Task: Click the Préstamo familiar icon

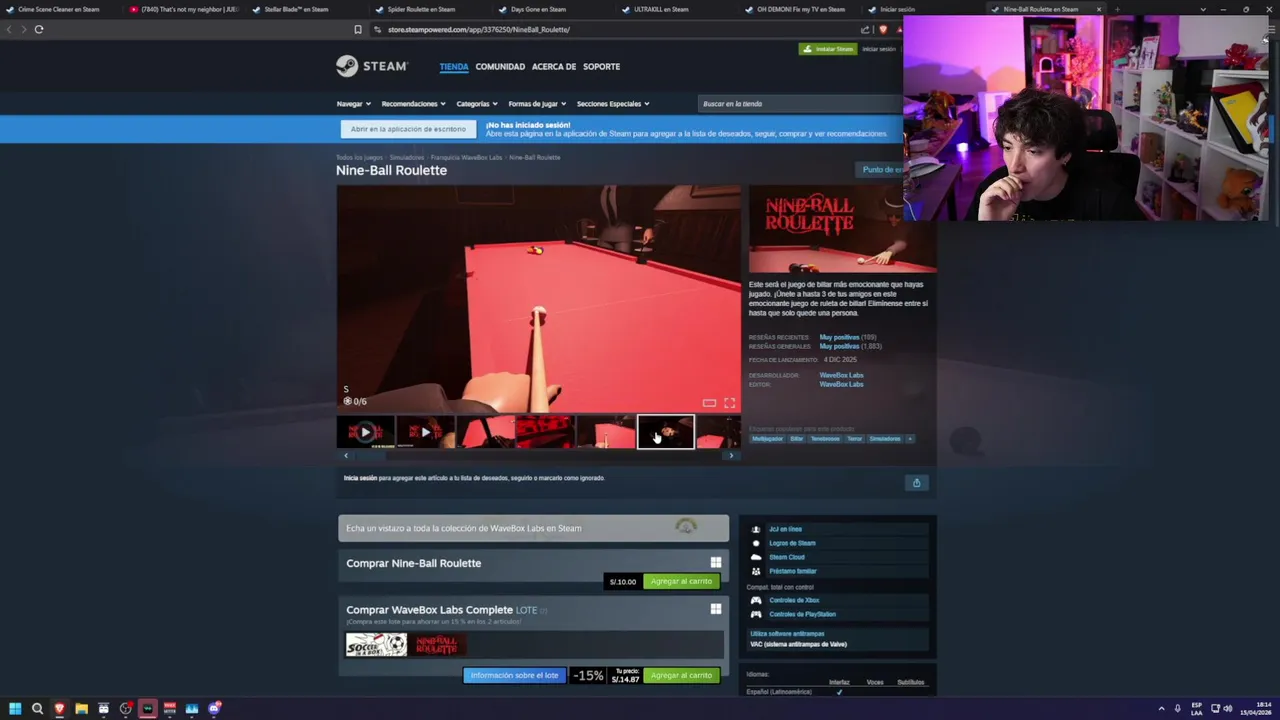Action: click(756, 571)
